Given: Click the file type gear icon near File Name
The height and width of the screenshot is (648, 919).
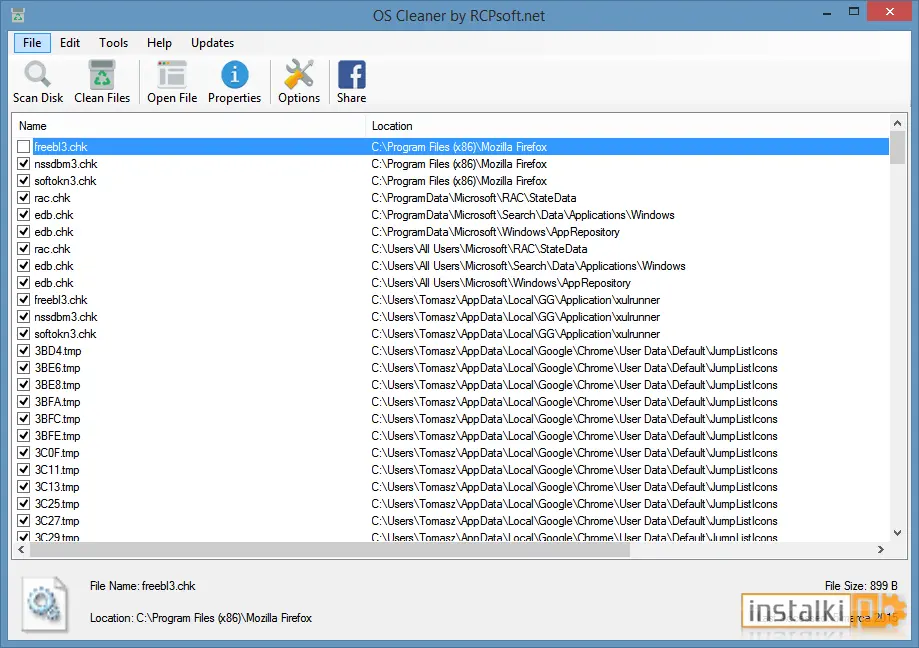Looking at the screenshot, I should [45, 604].
